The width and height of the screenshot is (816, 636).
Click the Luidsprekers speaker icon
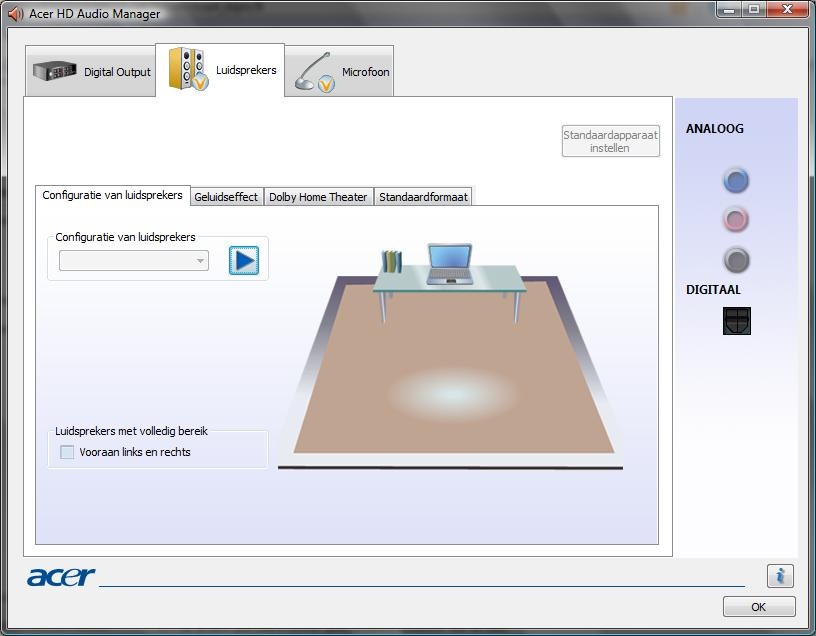[188, 69]
